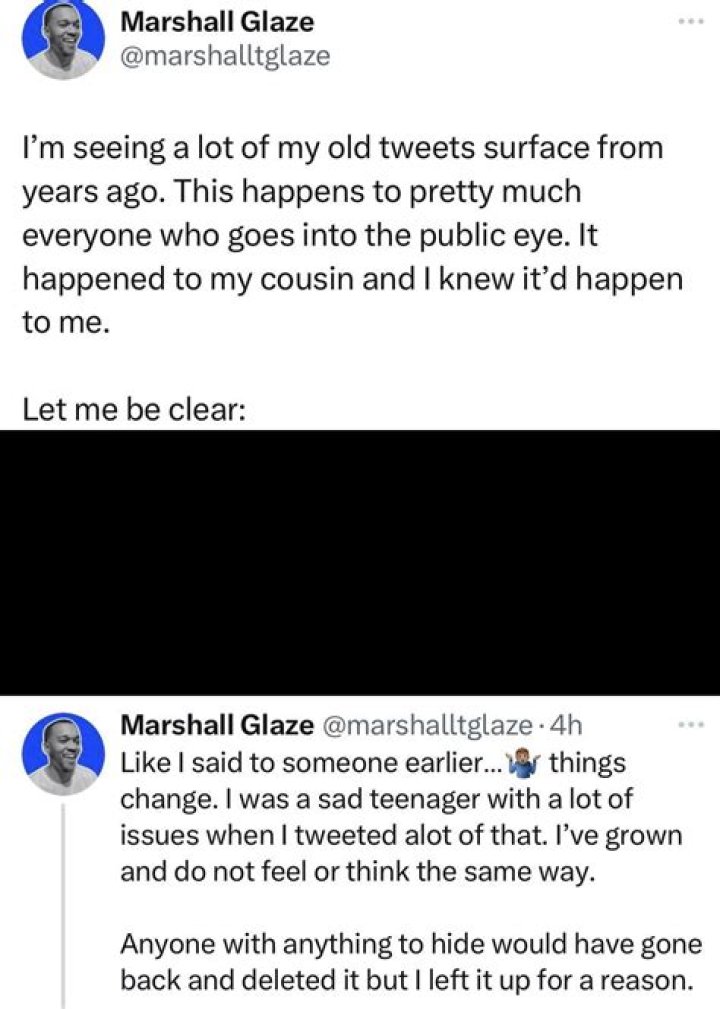Click the top tweet's opening "I'm seeing a lot" line
Screen dimensions: 720x1009
(342, 148)
